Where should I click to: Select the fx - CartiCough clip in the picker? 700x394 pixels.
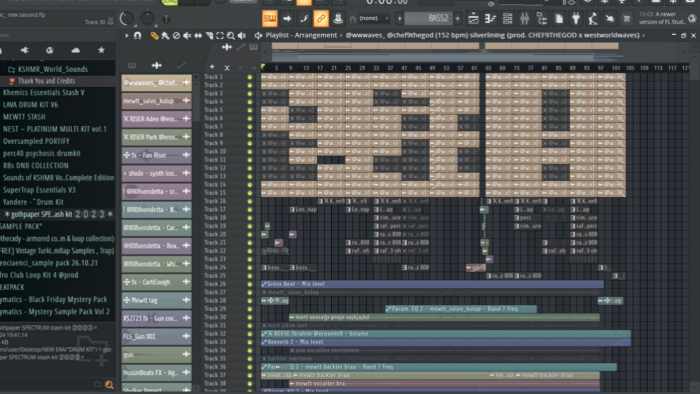coord(156,282)
